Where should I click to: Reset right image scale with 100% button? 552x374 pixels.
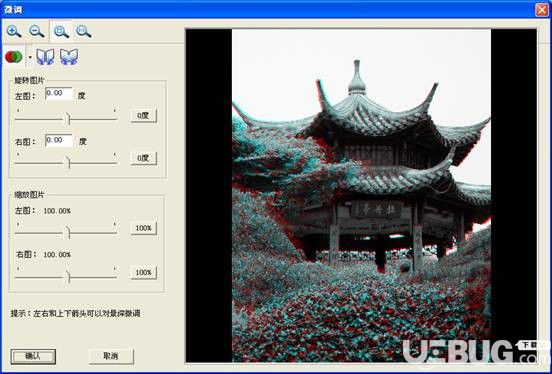pyautogui.click(x=143, y=273)
